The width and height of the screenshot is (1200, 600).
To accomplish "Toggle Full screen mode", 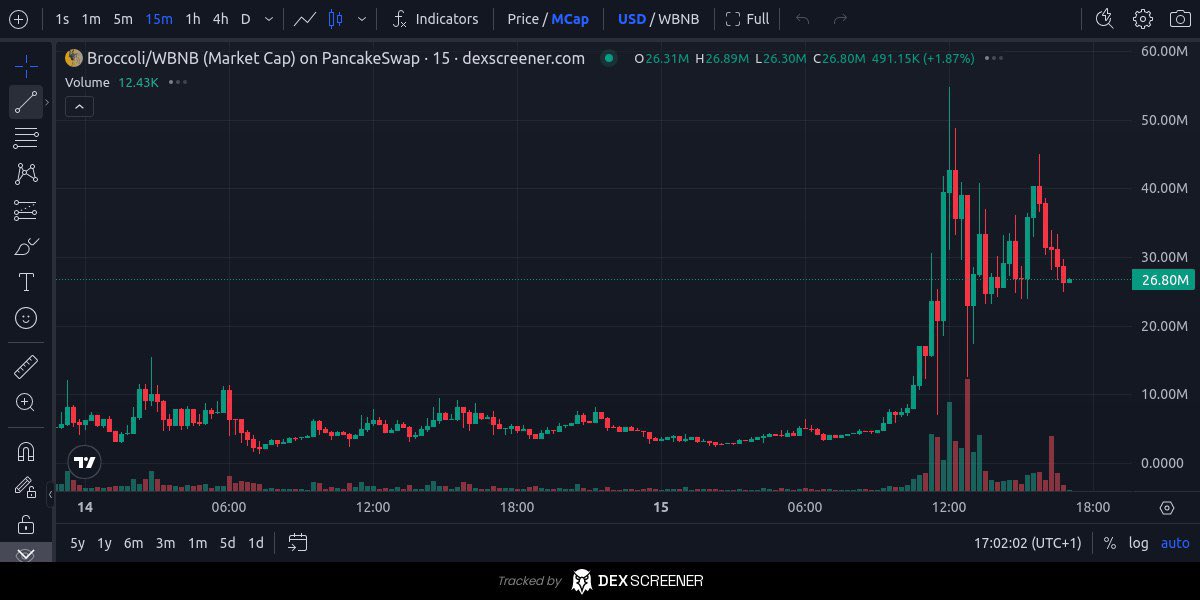I will click(747, 19).
